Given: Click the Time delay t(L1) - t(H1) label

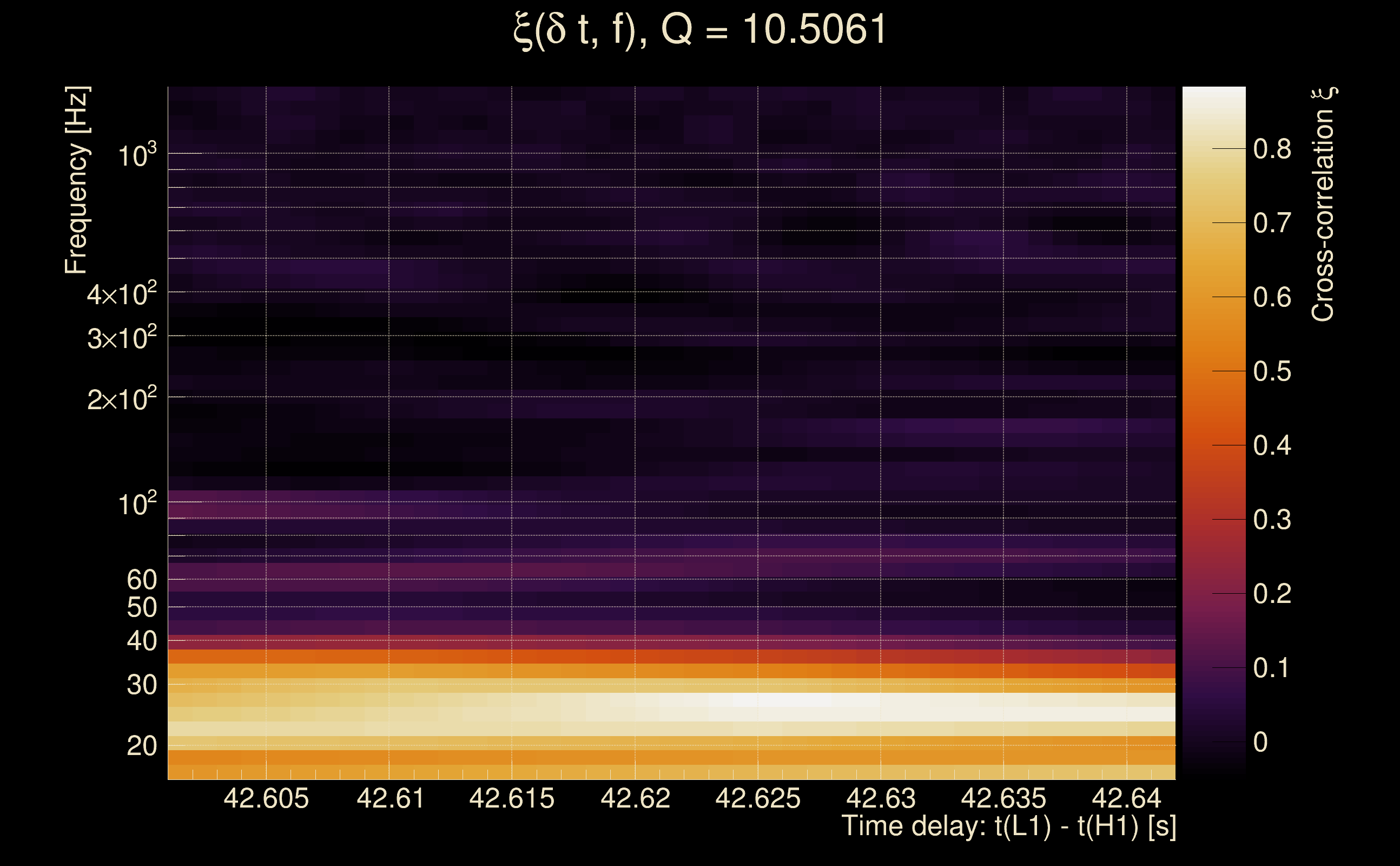Looking at the screenshot, I should (x=1008, y=826).
